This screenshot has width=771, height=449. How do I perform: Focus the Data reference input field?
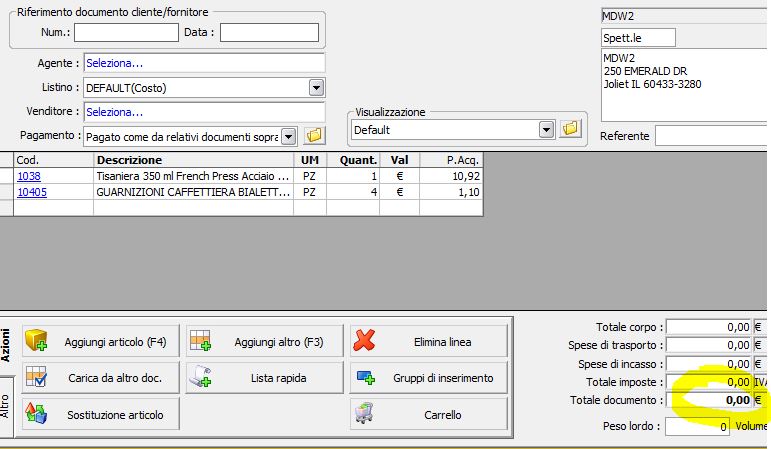tap(269, 33)
